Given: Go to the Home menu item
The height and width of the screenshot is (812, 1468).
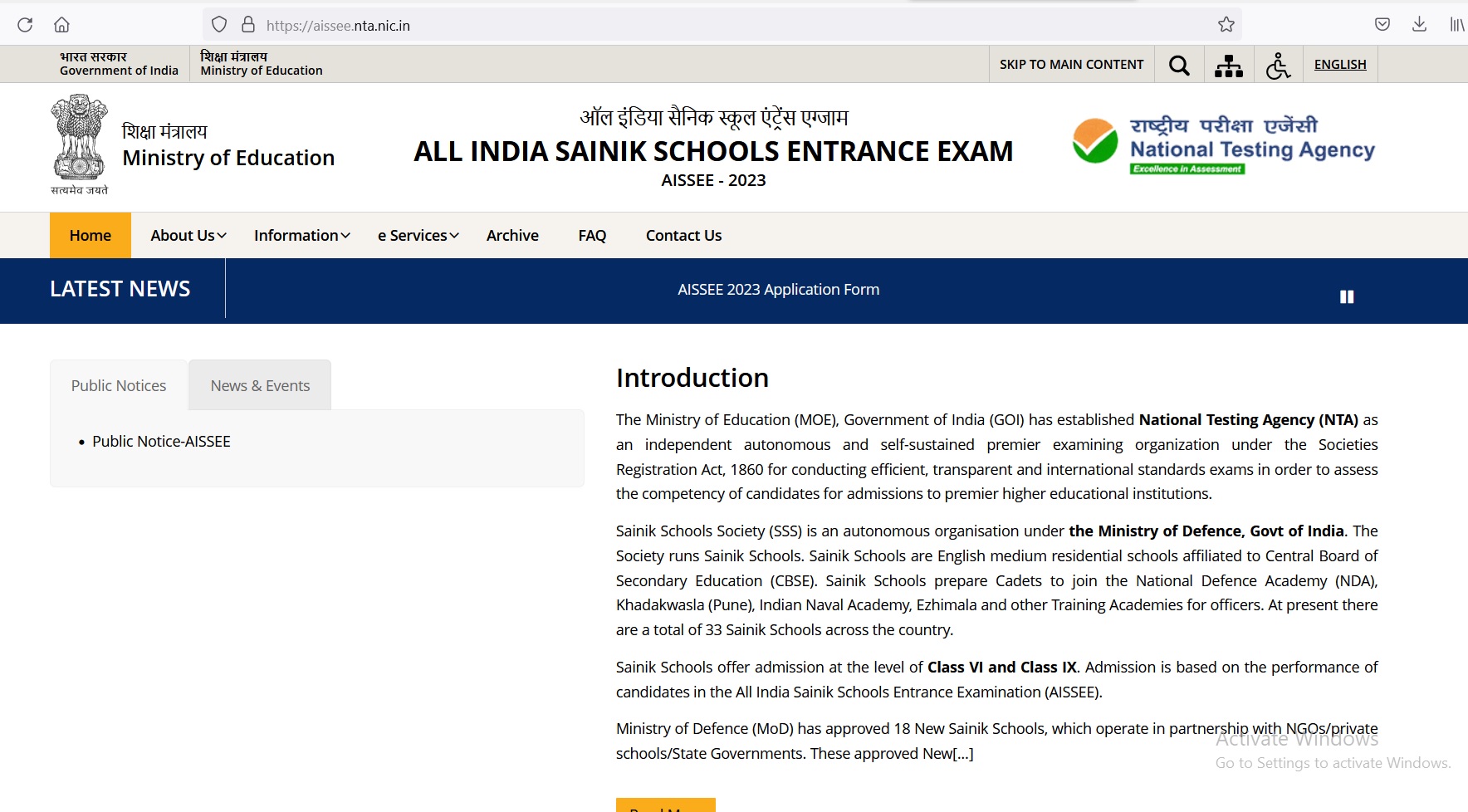Looking at the screenshot, I should point(91,236).
